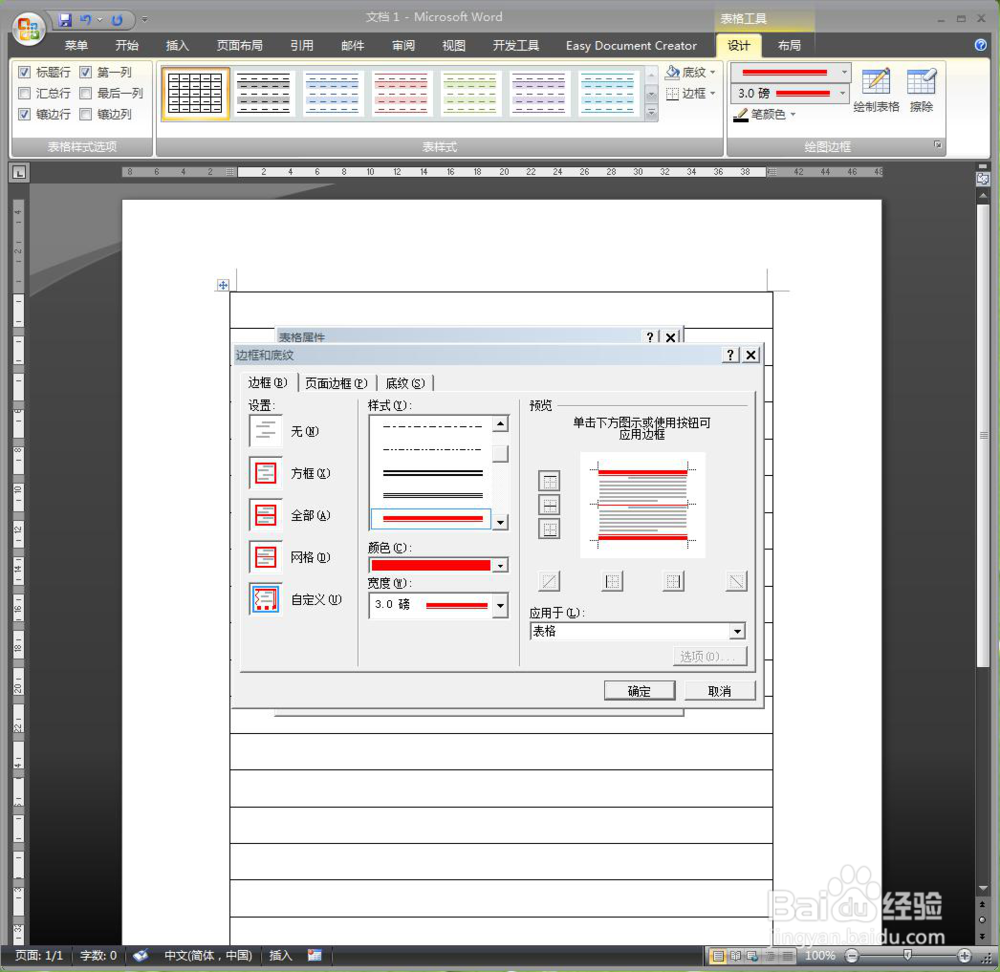Enable 最后一列 last column checkbox
The width and height of the screenshot is (1000, 972).
pos(85,93)
